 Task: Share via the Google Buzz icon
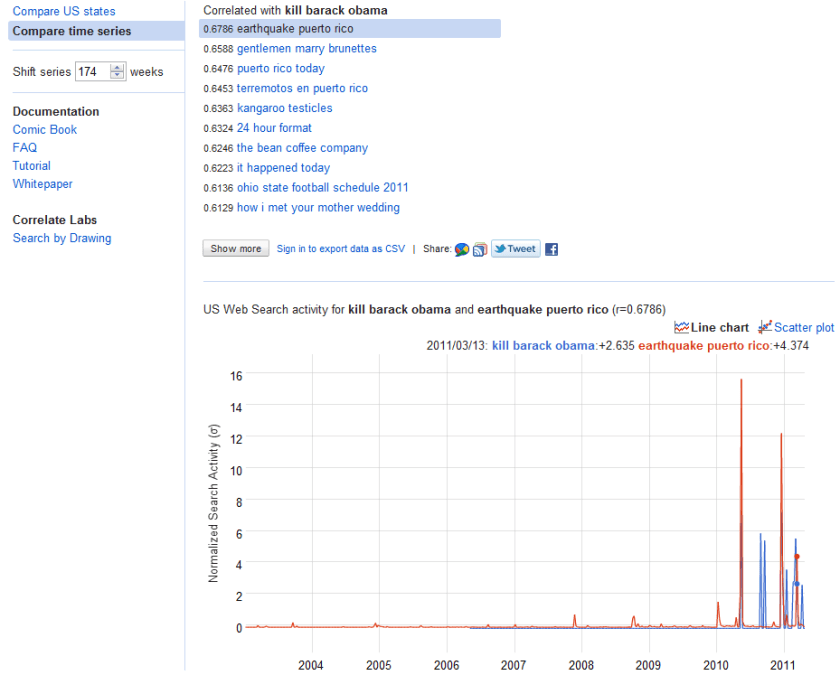tap(461, 249)
